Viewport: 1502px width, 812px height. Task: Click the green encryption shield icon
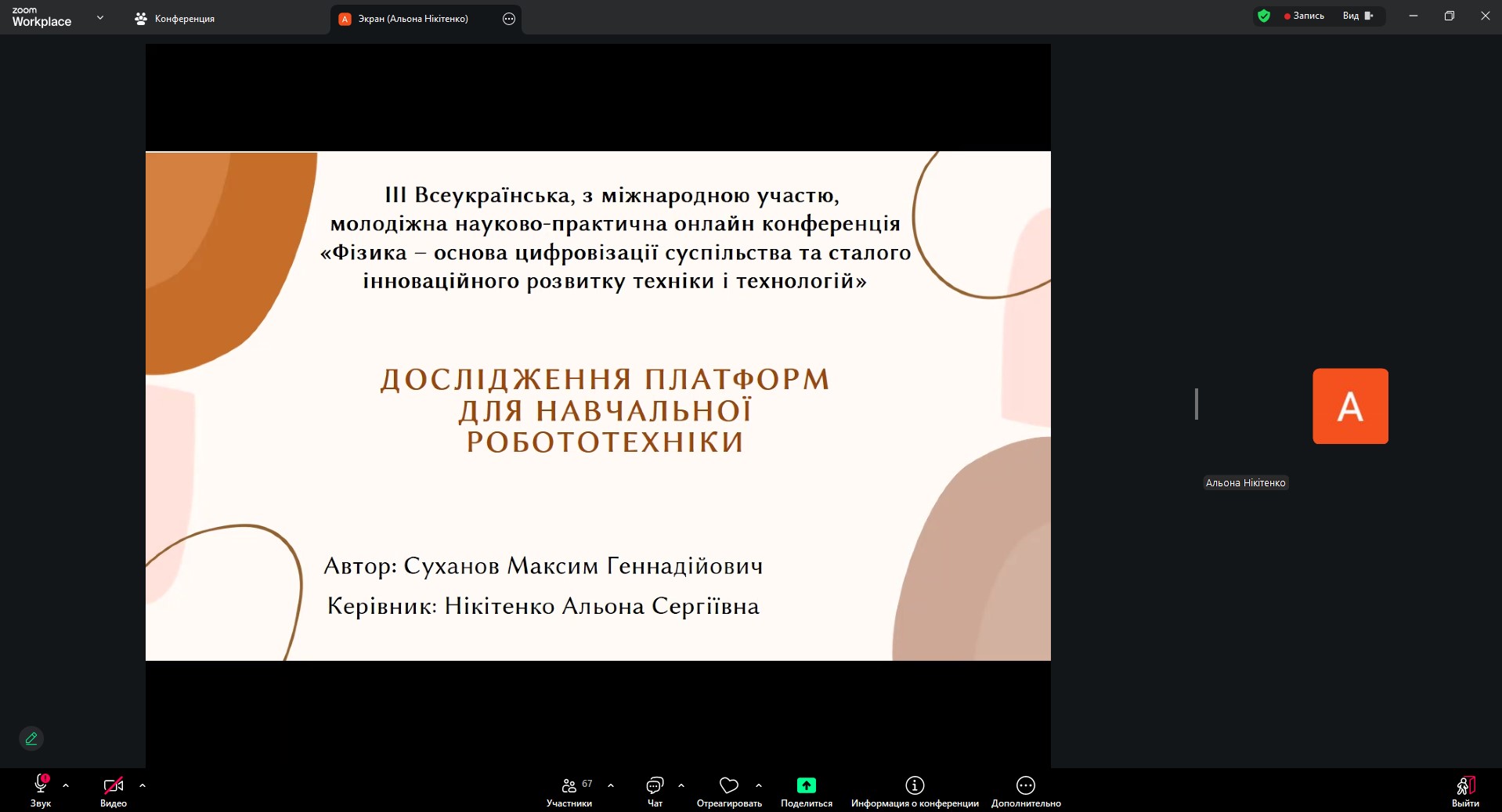tap(1263, 16)
